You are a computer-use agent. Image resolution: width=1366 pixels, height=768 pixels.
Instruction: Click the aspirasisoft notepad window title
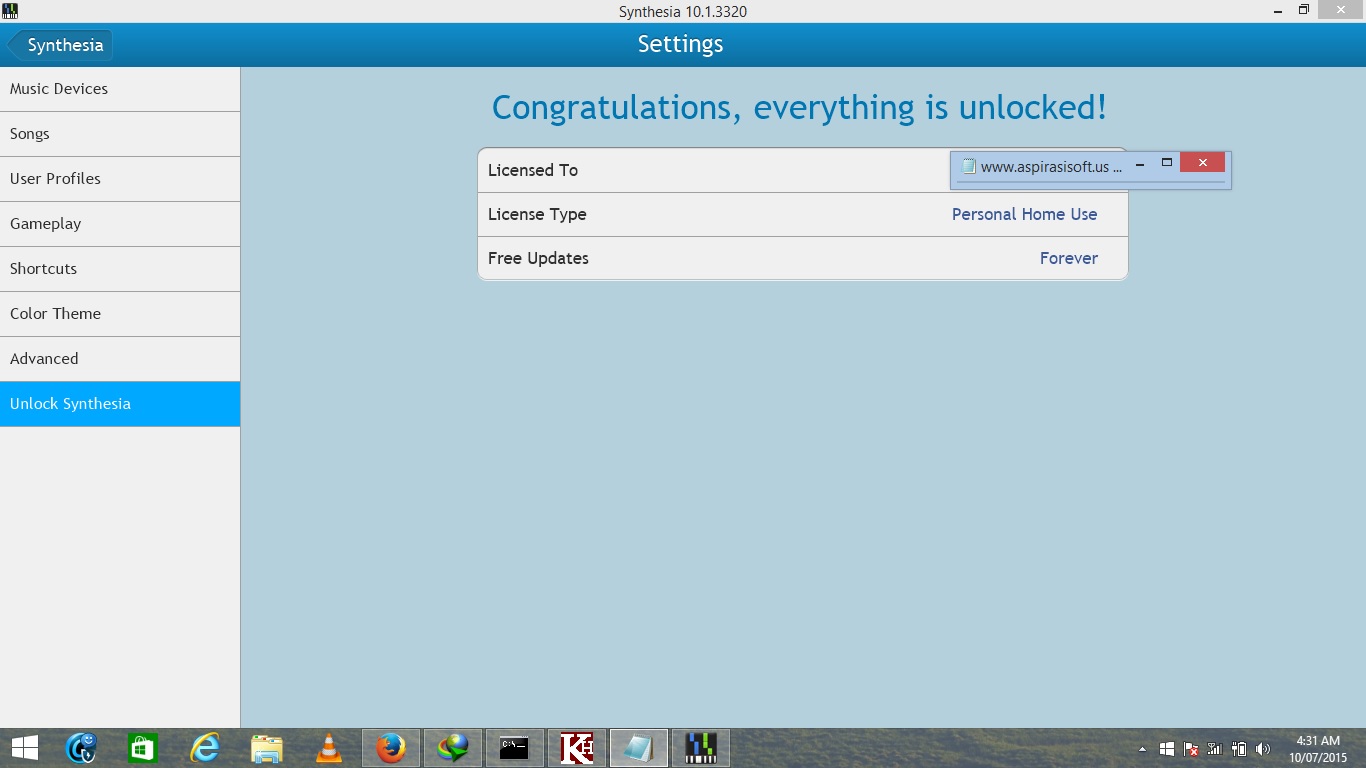click(x=1051, y=167)
